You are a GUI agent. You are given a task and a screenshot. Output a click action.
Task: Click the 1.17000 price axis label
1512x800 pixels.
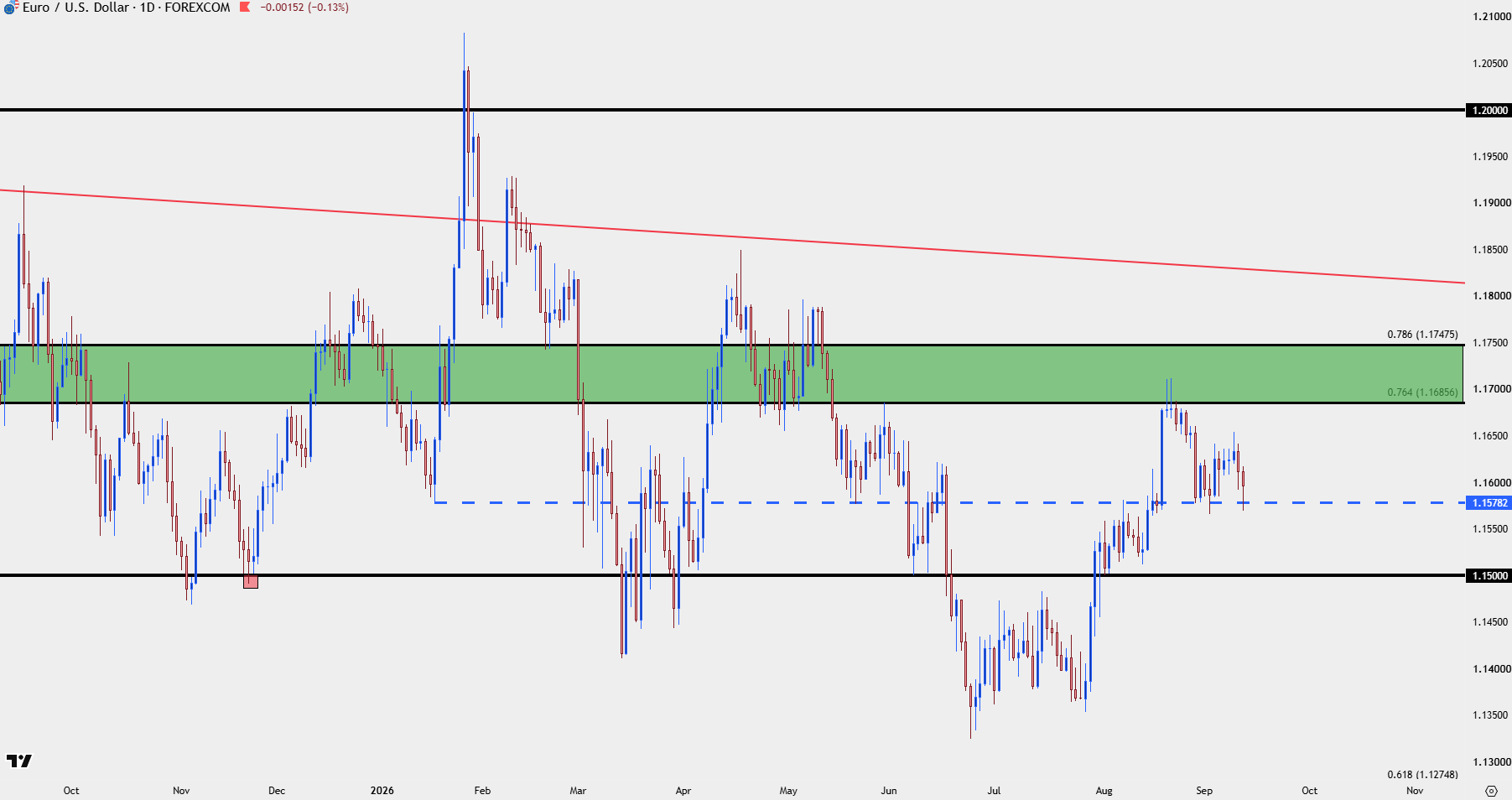tap(1491, 389)
